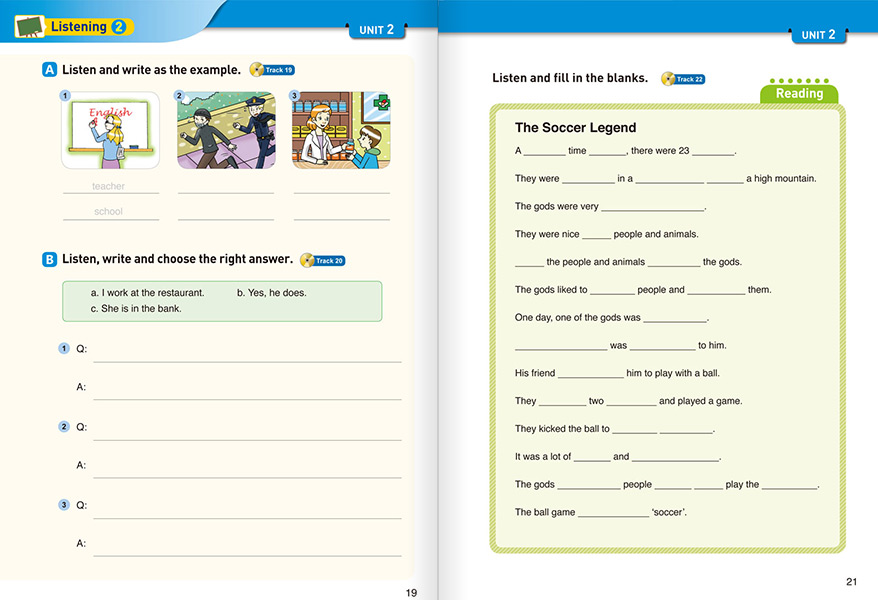Select the UNIT 2 tab above page 21
878x600 pixels.
818,35
